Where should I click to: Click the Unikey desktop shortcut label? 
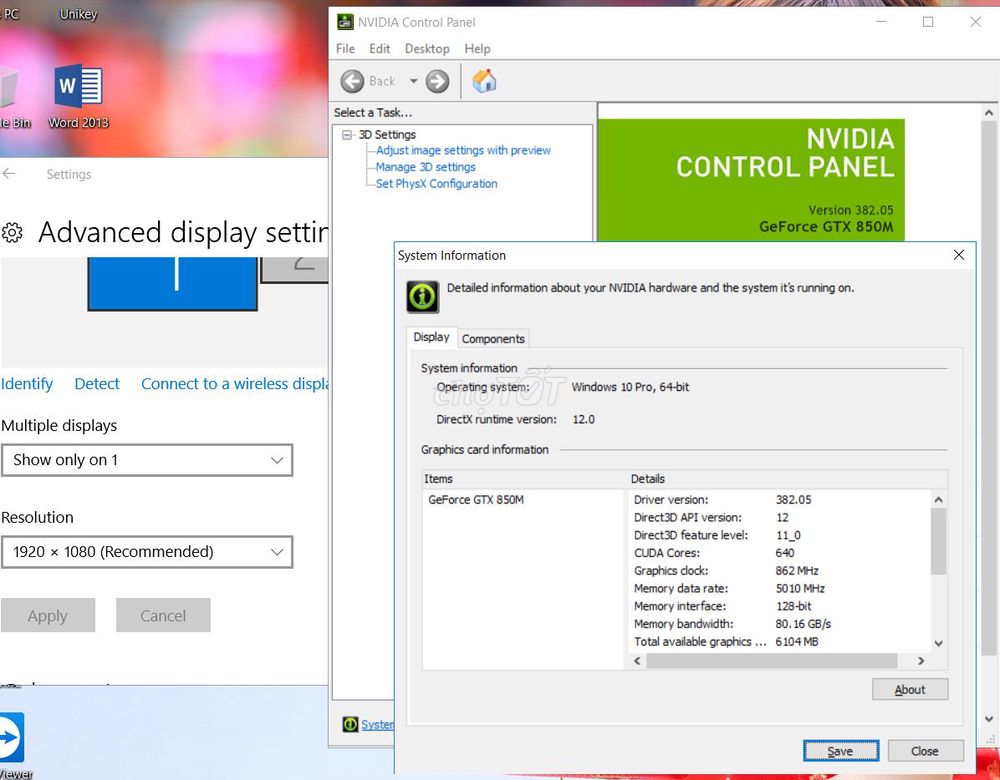pos(78,14)
